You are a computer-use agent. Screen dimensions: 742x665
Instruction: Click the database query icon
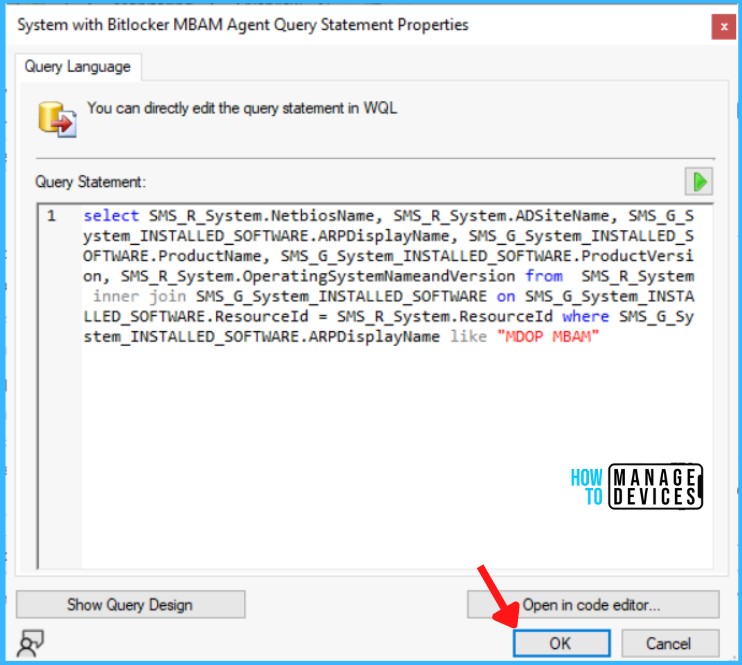[x=57, y=119]
